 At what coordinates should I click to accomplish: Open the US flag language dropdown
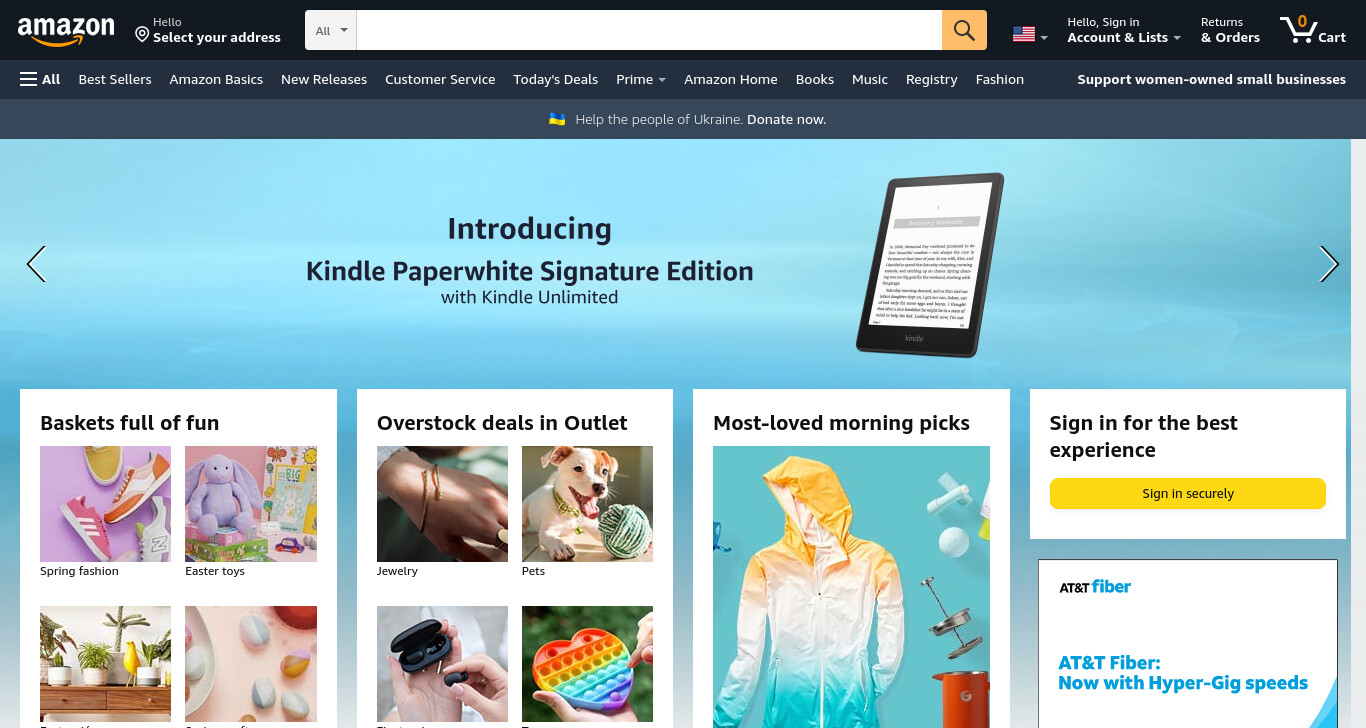pos(1030,35)
